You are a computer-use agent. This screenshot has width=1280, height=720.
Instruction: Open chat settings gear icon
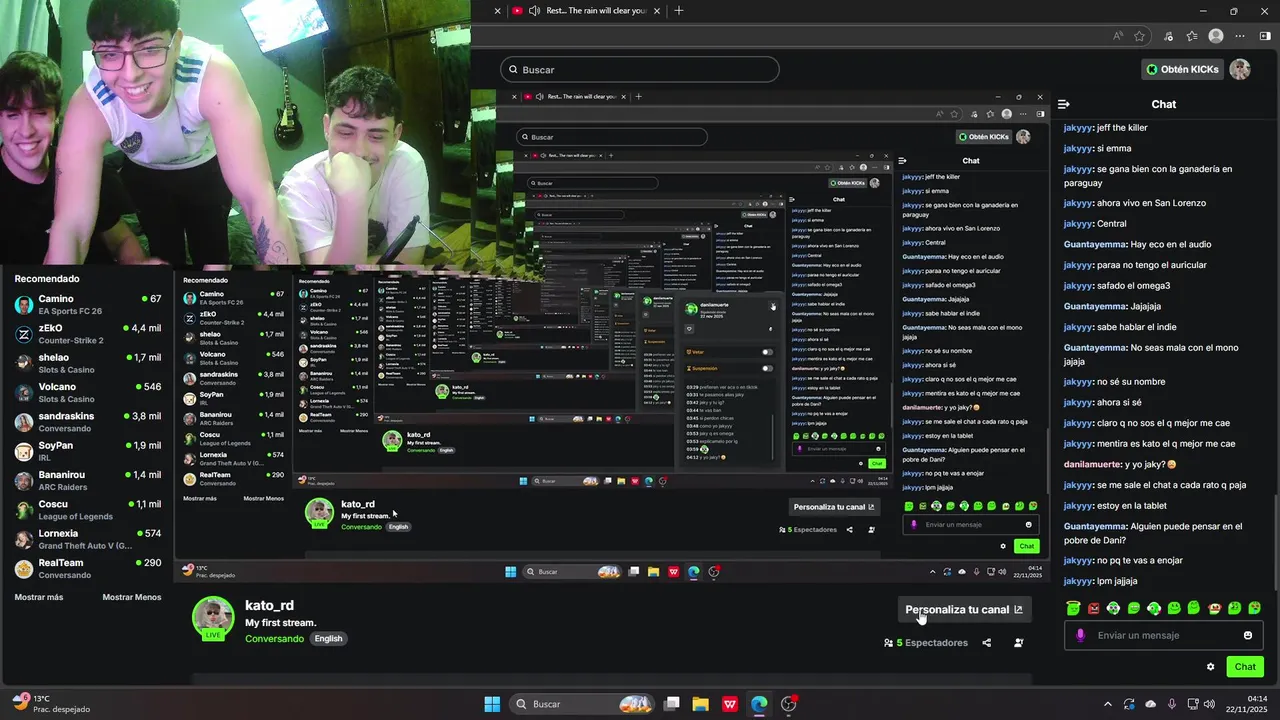point(1210,667)
